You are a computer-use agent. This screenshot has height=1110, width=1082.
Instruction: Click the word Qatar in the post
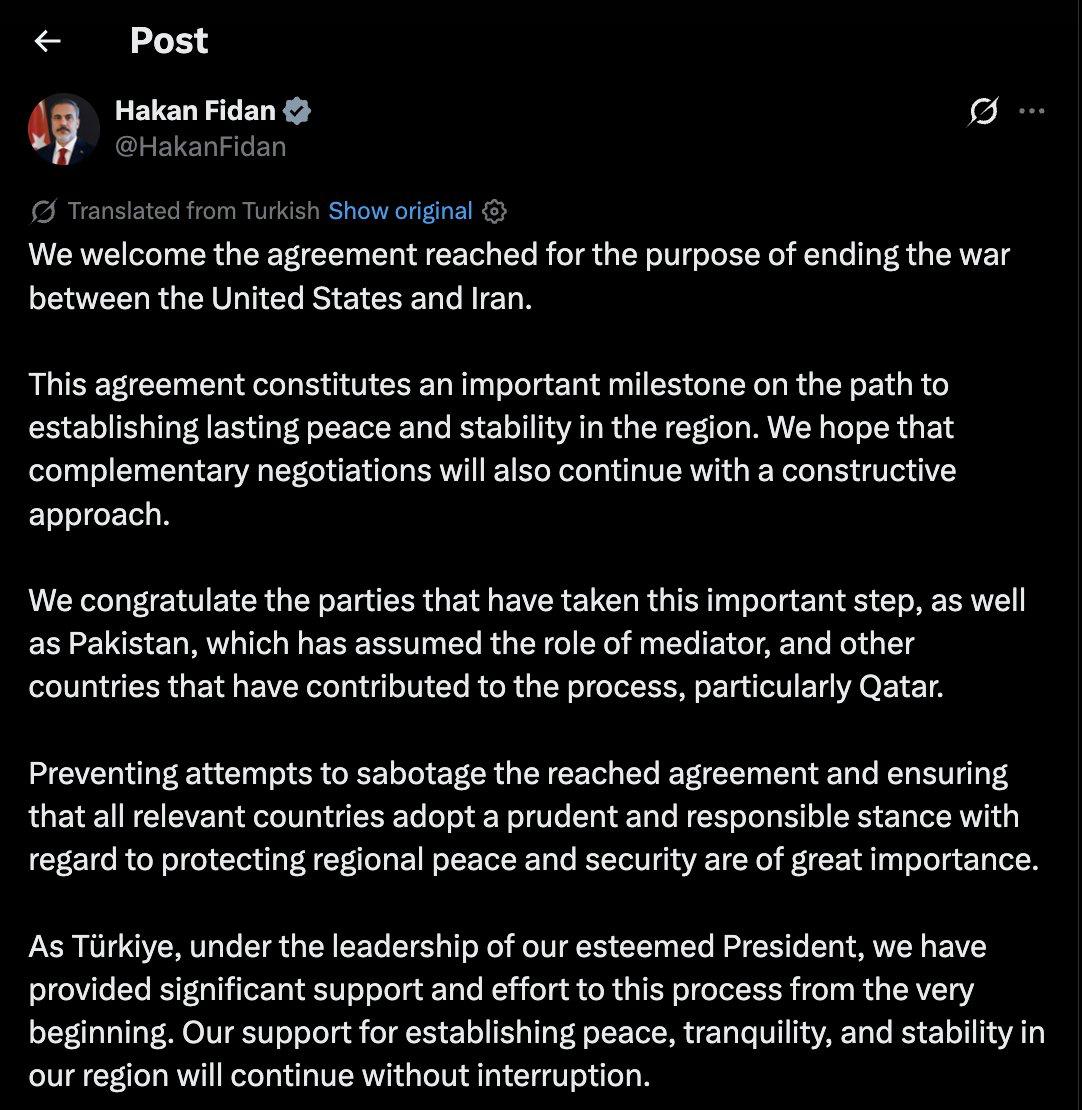point(900,687)
